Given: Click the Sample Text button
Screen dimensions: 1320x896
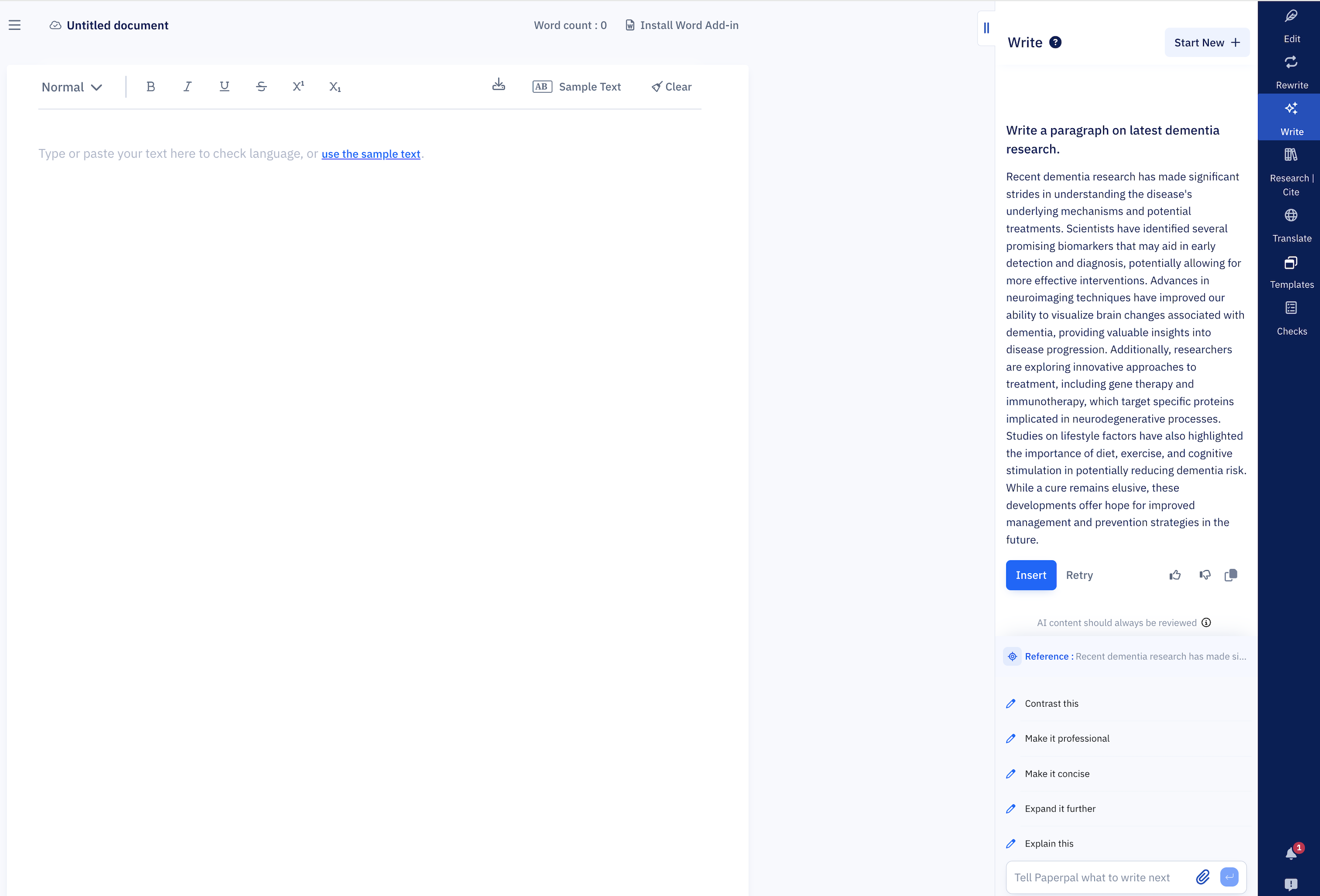Looking at the screenshot, I should [577, 86].
